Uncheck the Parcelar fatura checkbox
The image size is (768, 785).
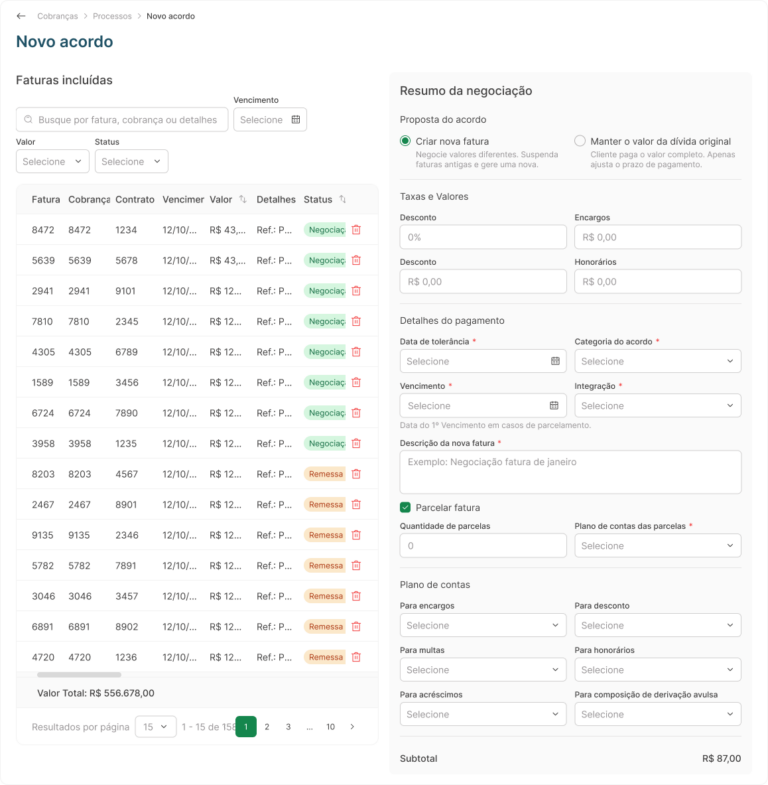(406, 508)
